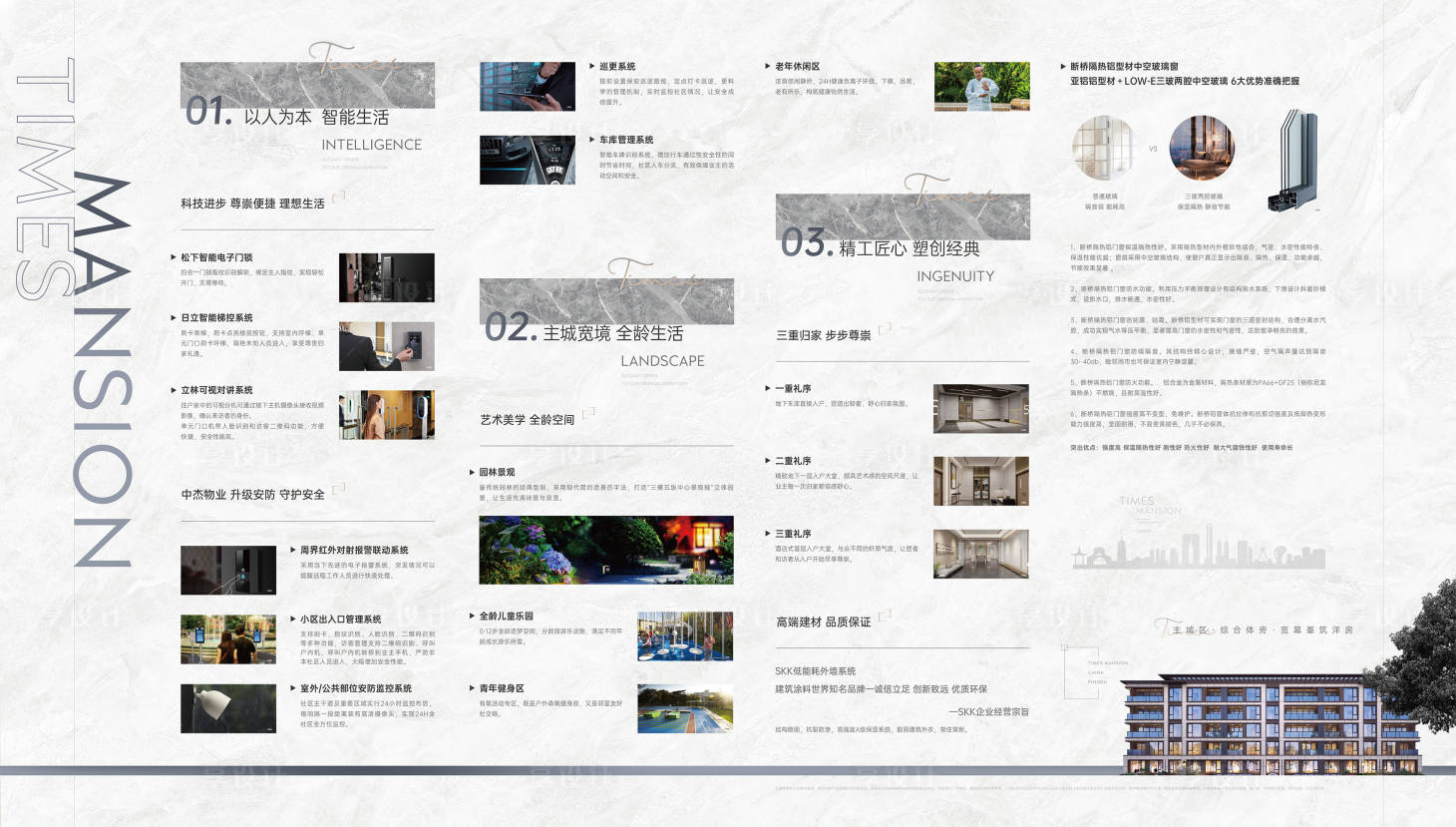Select the 一重礼序 title

tap(793, 388)
